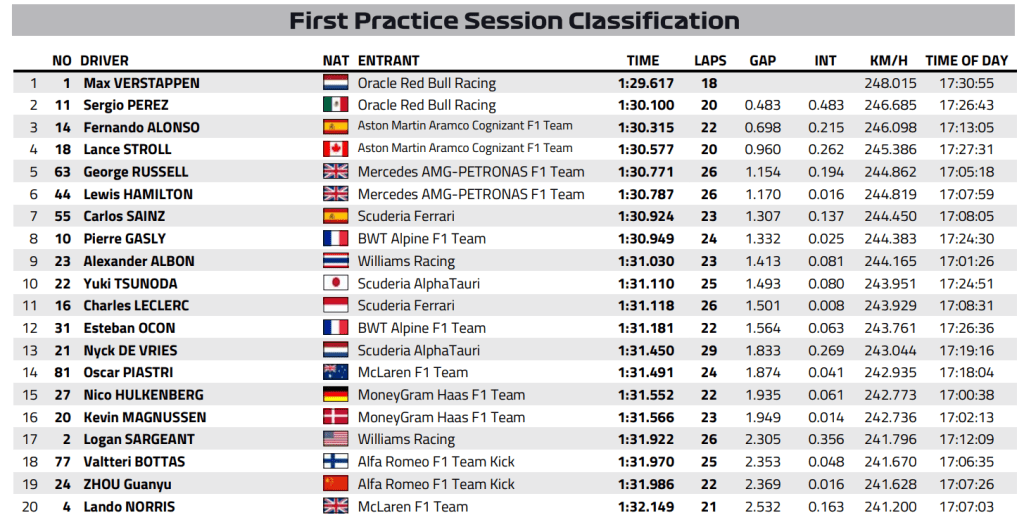Click the TIME OF DAY column header
This screenshot has width=1024, height=520.
(x=966, y=60)
